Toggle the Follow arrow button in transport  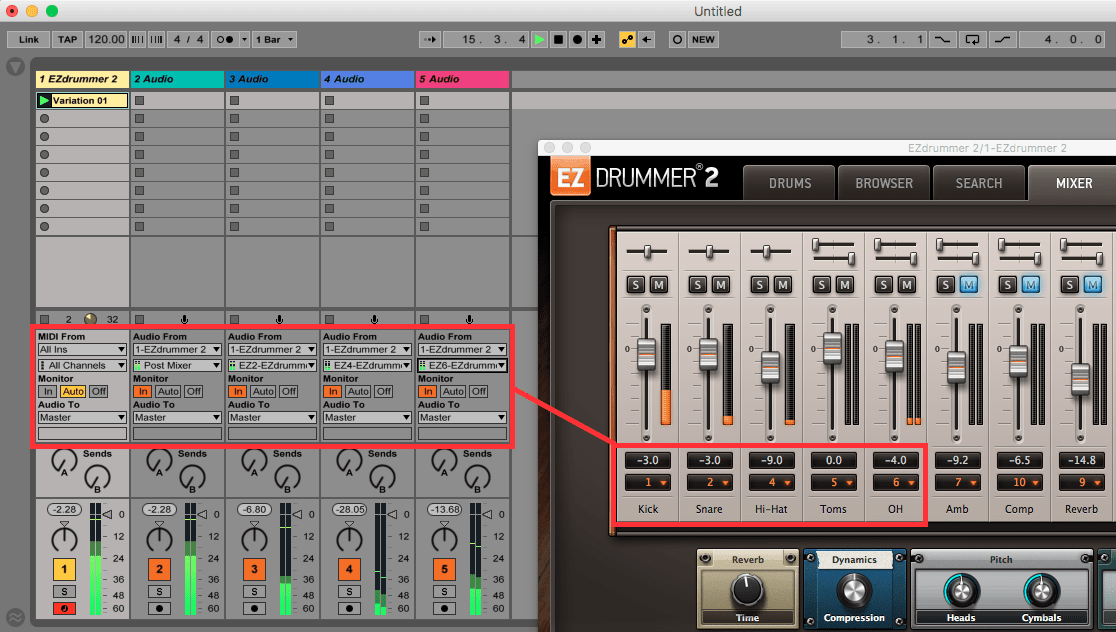point(430,40)
